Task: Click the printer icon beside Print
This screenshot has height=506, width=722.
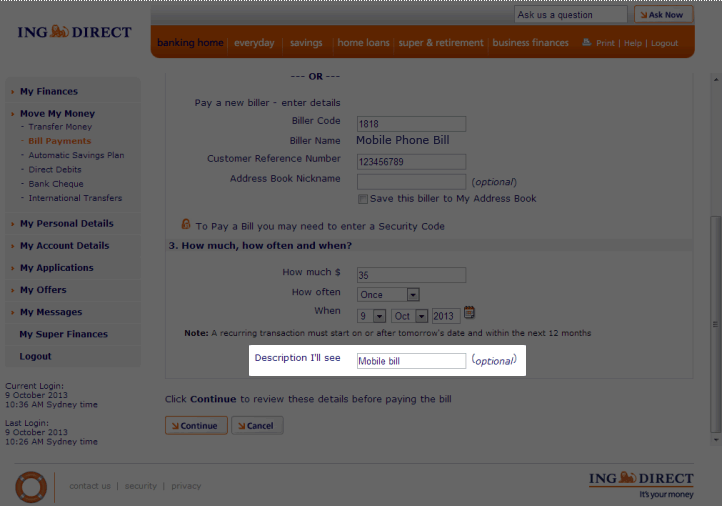Action: click(x=588, y=43)
